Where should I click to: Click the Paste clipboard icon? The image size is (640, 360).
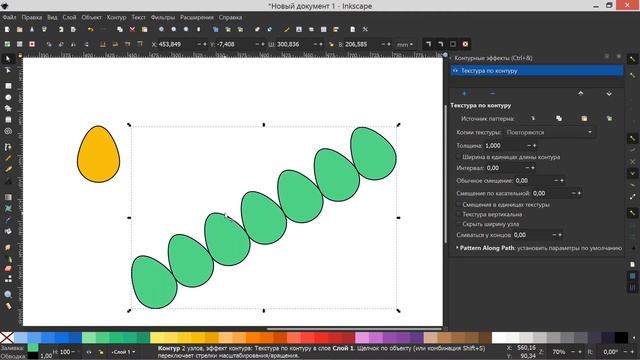[x=144, y=29]
